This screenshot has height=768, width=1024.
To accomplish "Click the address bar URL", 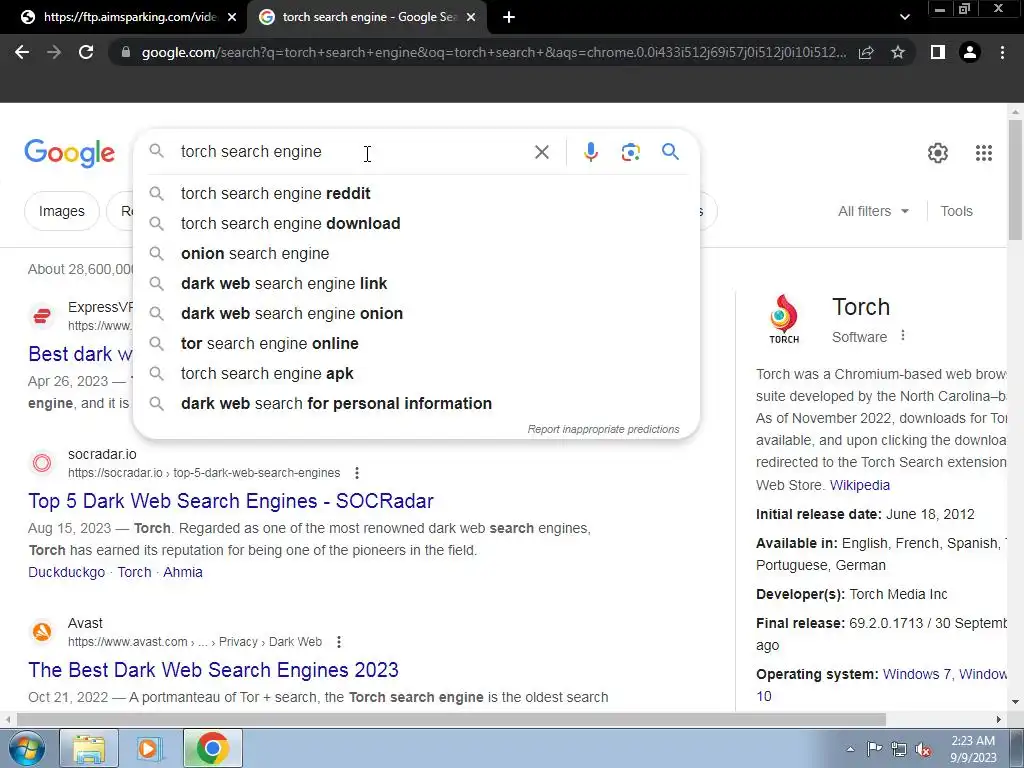I will click(493, 52).
